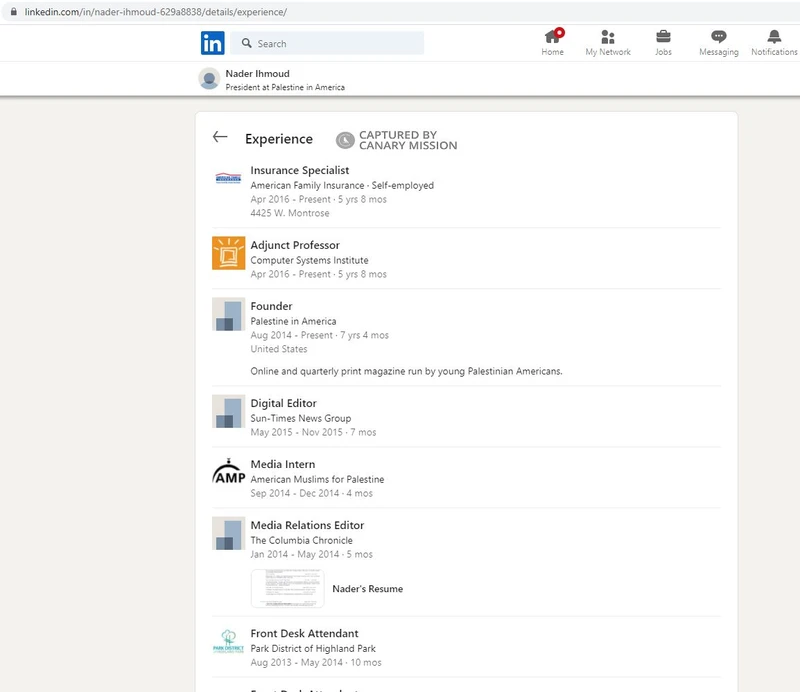Screen dimensions: 800x692
Task: Click the back arrow beside Experience
Action: 220,137
